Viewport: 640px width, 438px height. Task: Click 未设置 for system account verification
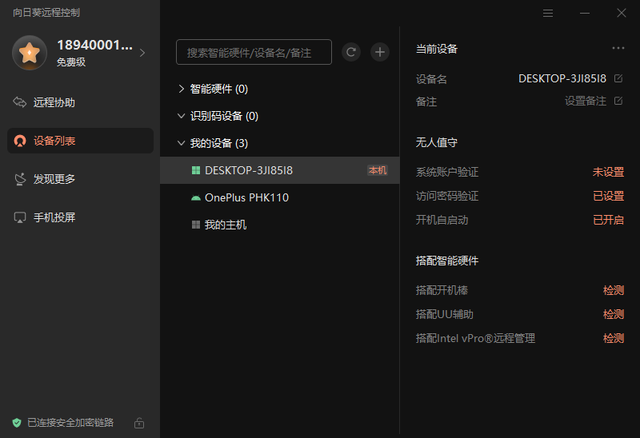pyautogui.click(x=608, y=172)
